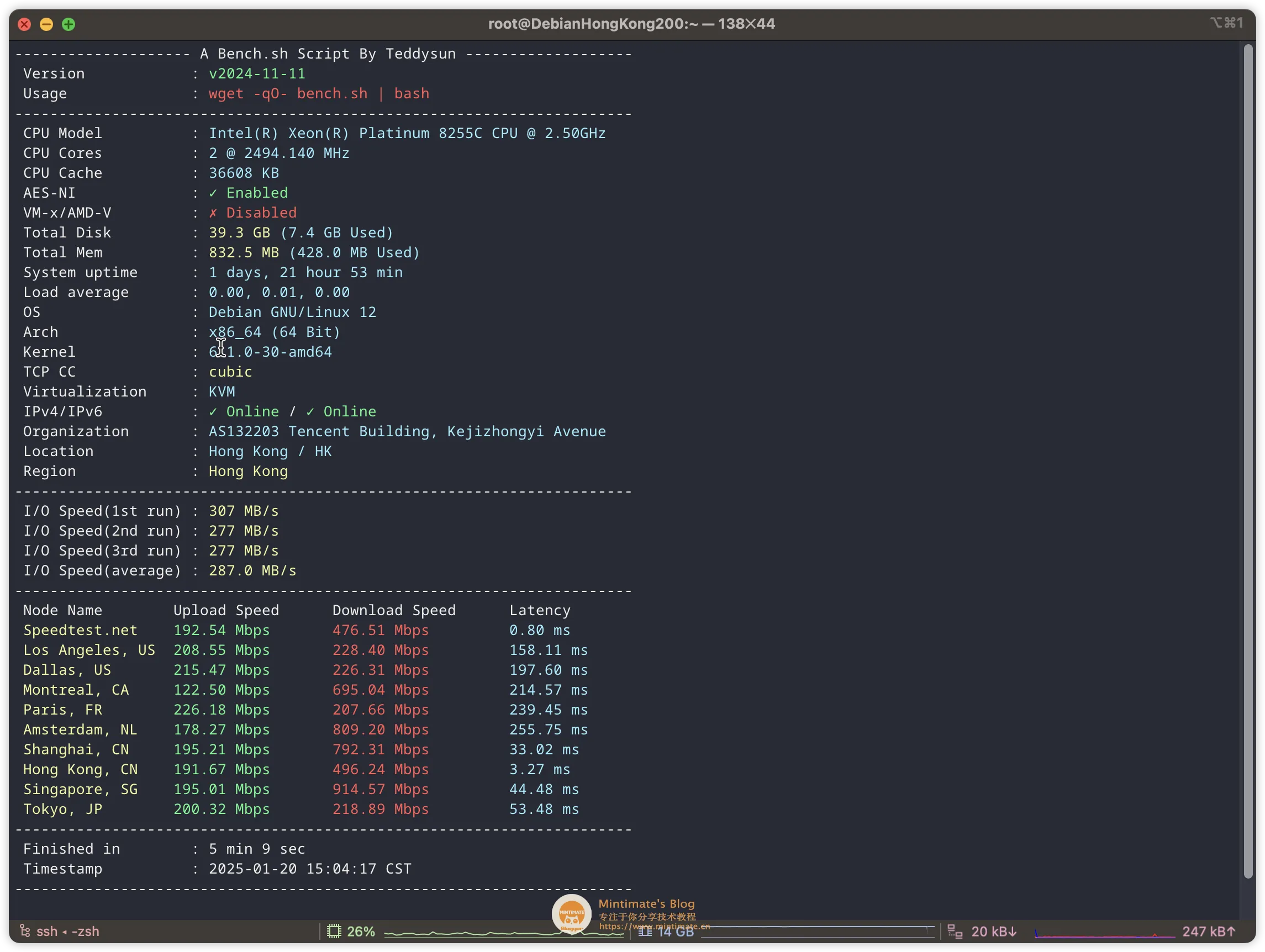The width and height of the screenshot is (1265, 952).
Task: Click Singapore download 914.57 Mbps
Action: coord(380,790)
